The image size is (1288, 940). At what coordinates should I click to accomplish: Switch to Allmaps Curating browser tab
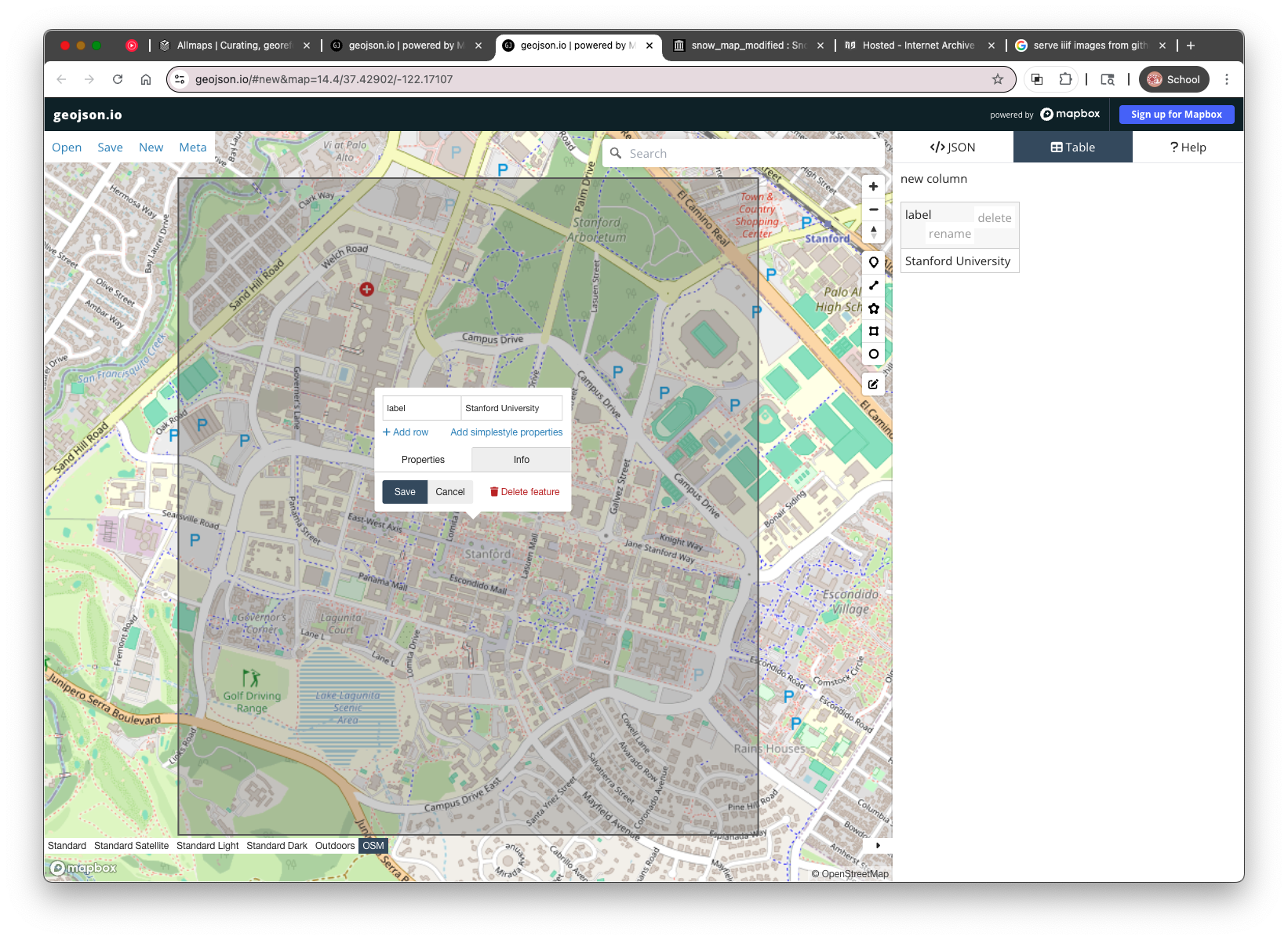(x=234, y=46)
